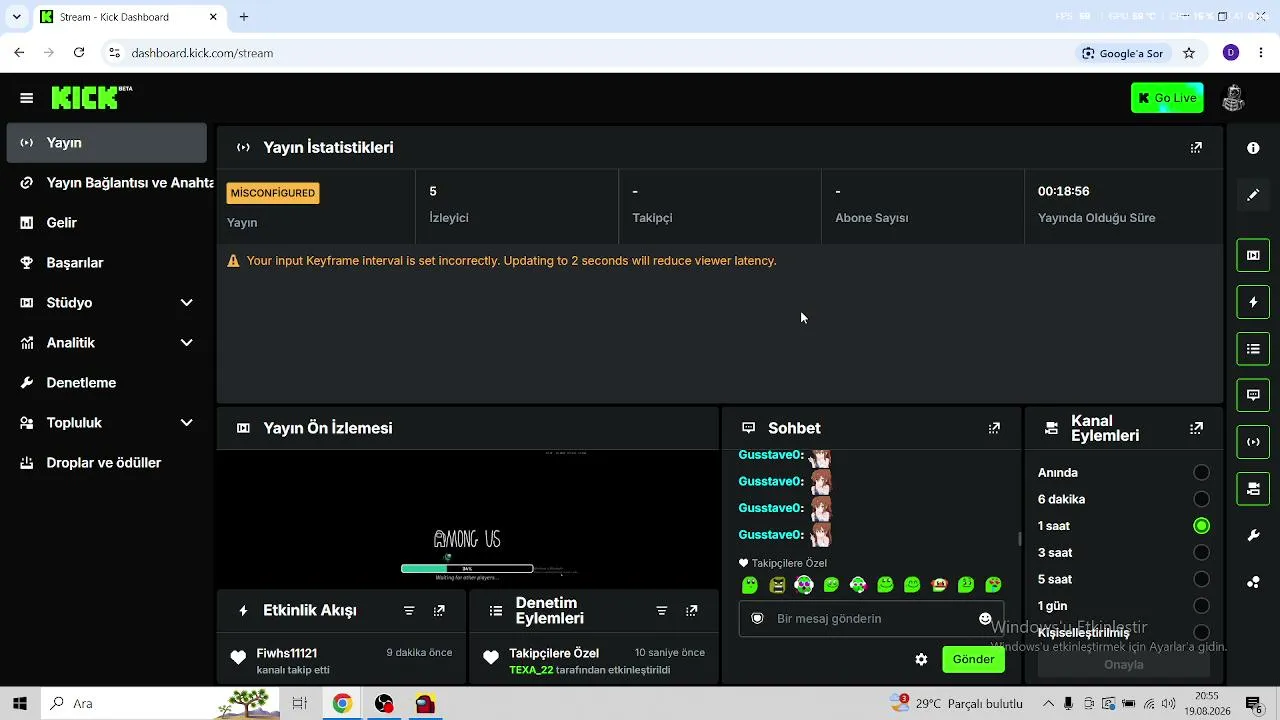1280x720 pixels.
Task: Open Droplar ve ödüller in the sidebar
Action: [x=107, y=463]
